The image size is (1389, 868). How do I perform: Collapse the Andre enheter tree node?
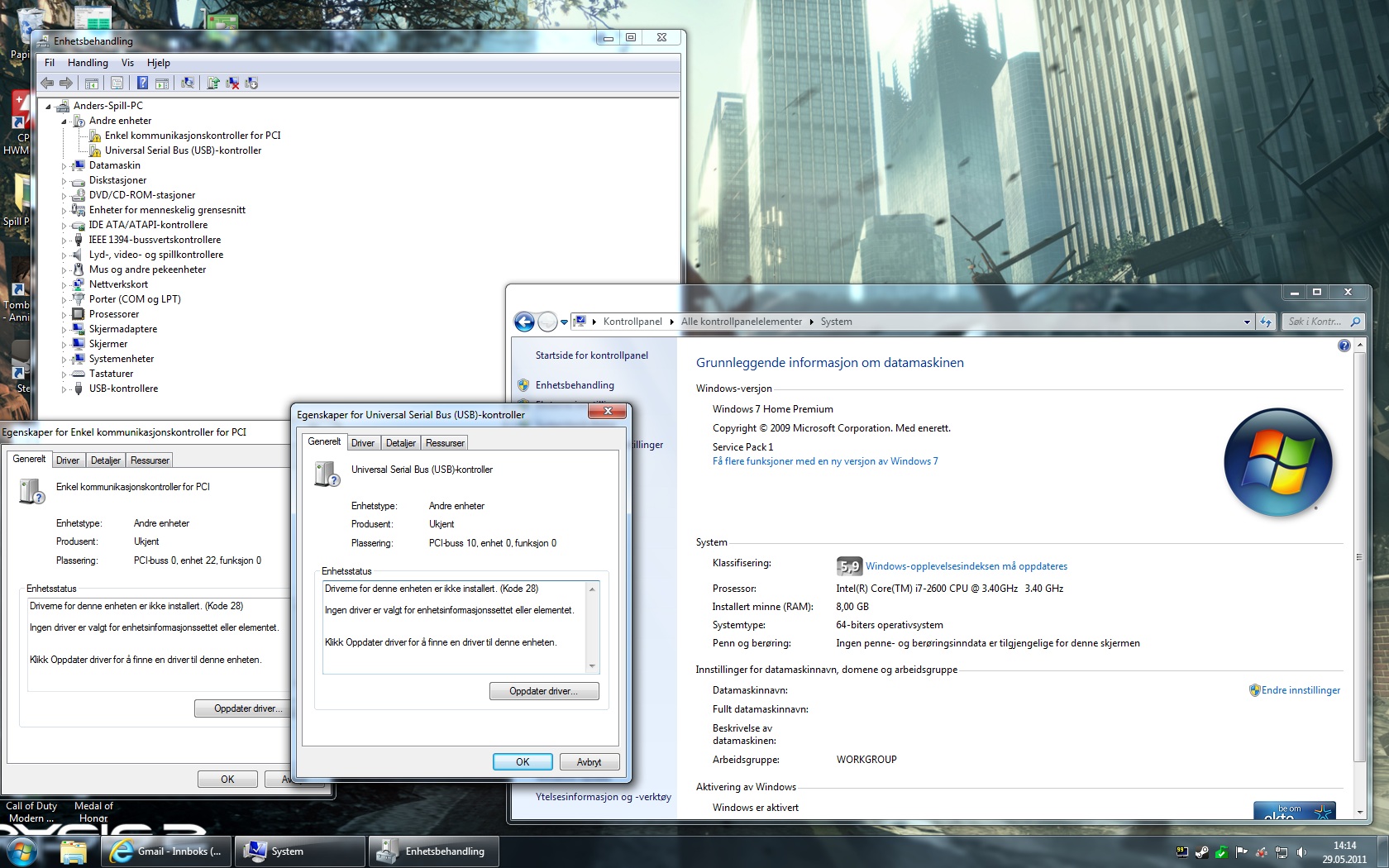pos(64,121)
